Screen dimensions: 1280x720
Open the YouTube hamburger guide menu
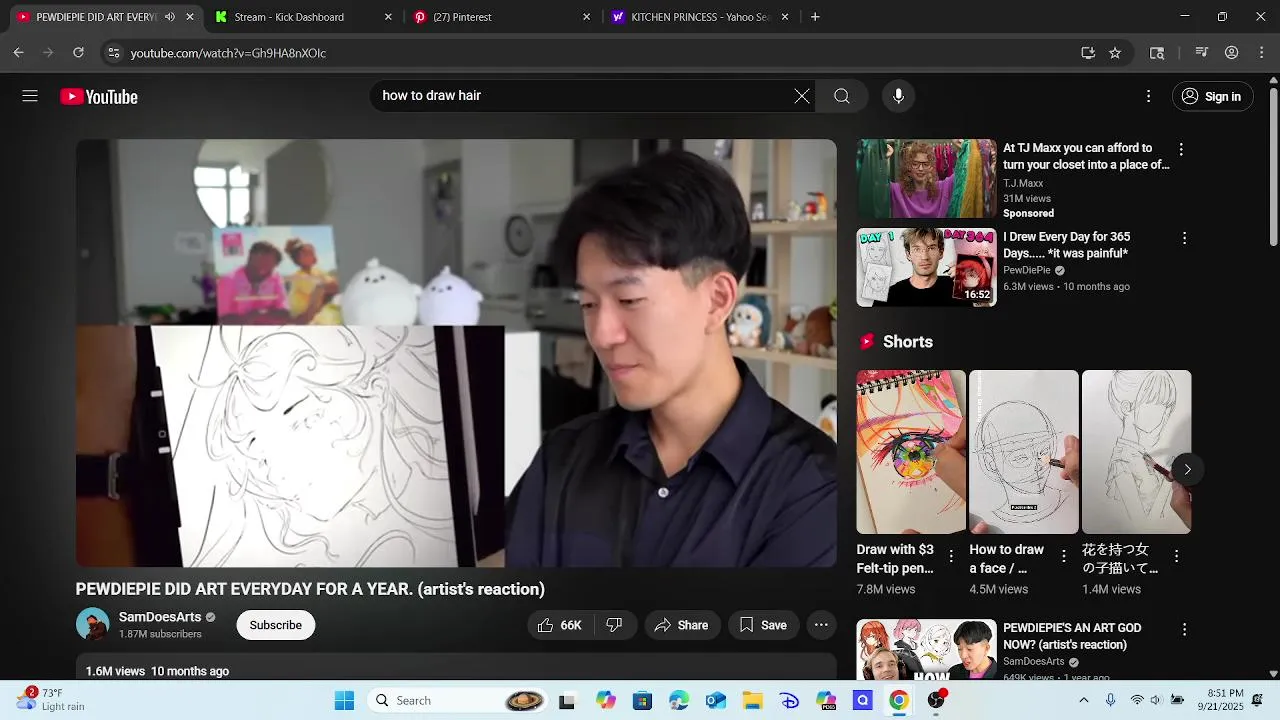pyautogui.click(x=30, y=96)
